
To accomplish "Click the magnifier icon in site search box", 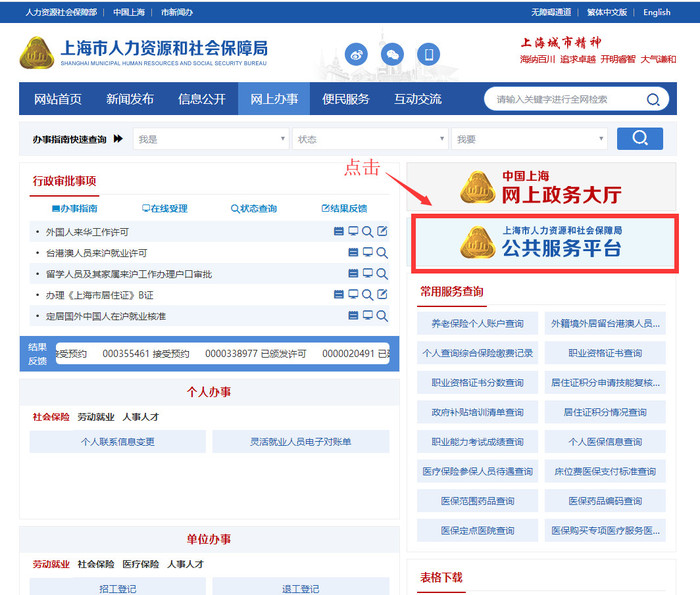I will click(653, 99).
